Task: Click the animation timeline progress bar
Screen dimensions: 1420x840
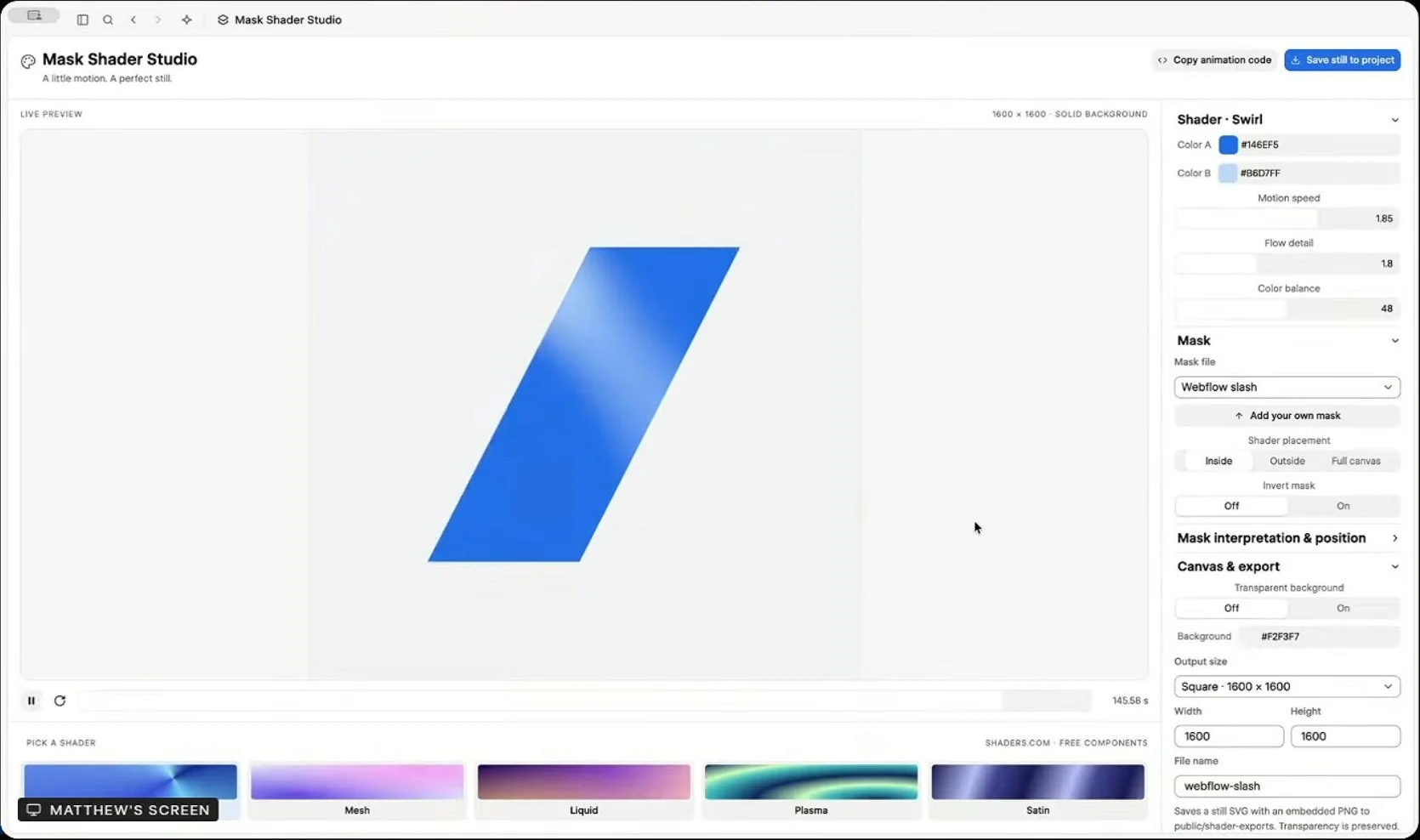Action: (x=586, y=701)
